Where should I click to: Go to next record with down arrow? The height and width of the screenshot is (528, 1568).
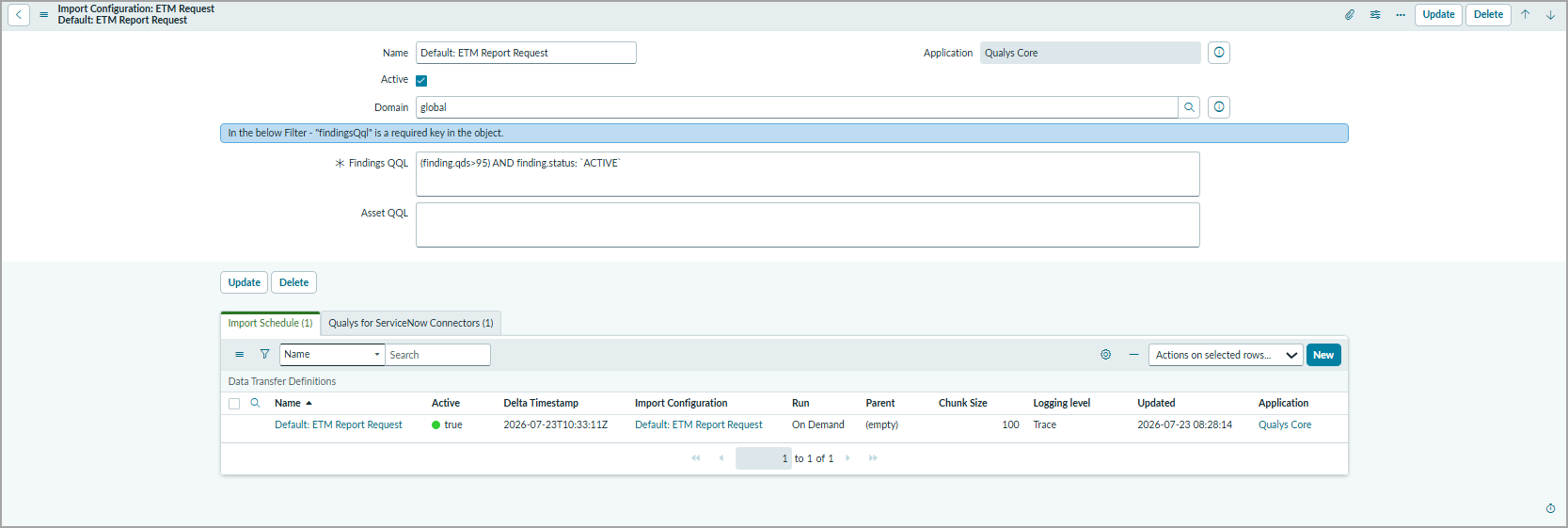(1550, 15)
